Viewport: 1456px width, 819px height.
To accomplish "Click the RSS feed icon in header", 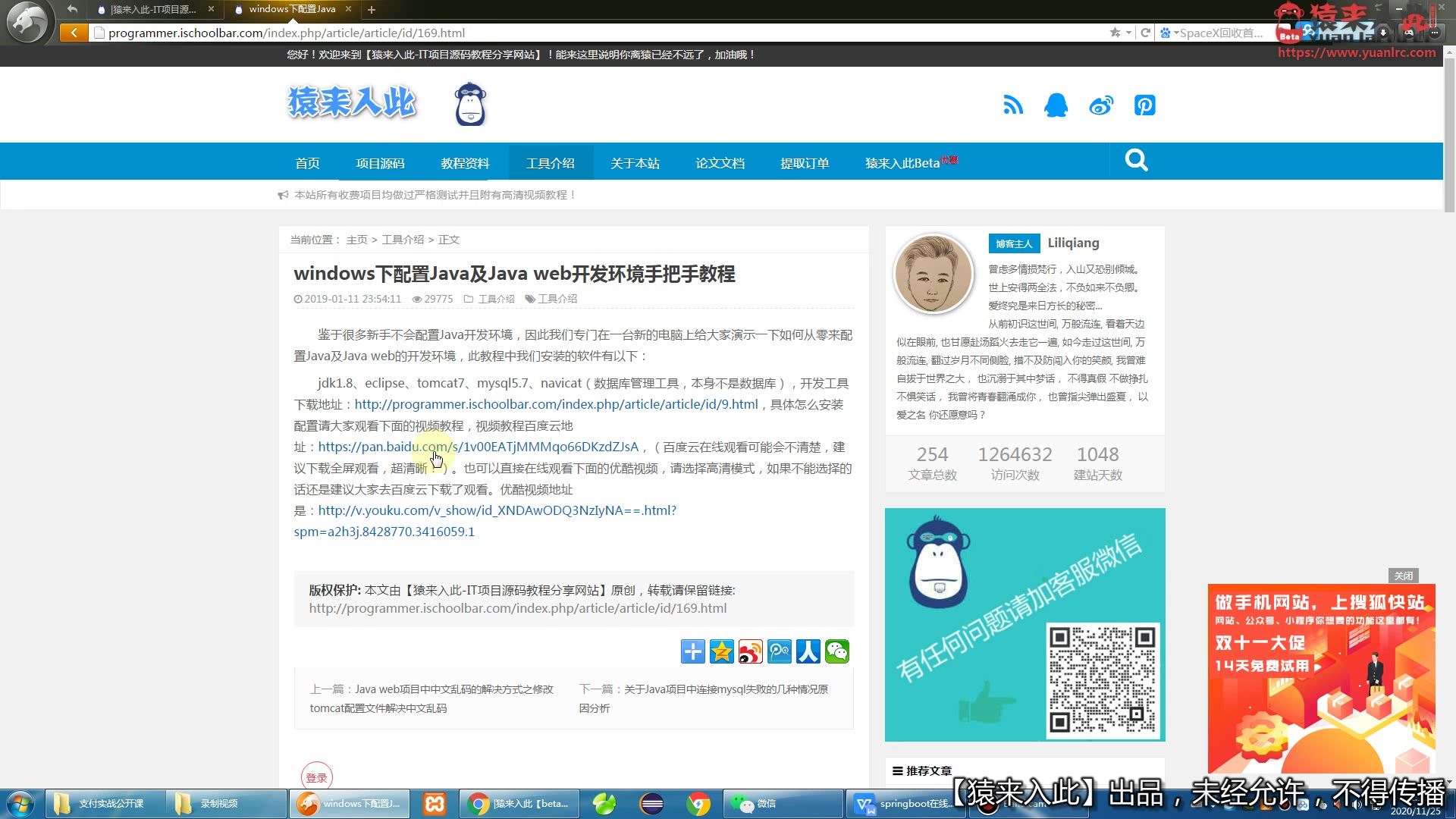I will click(x=1013, y=105).
